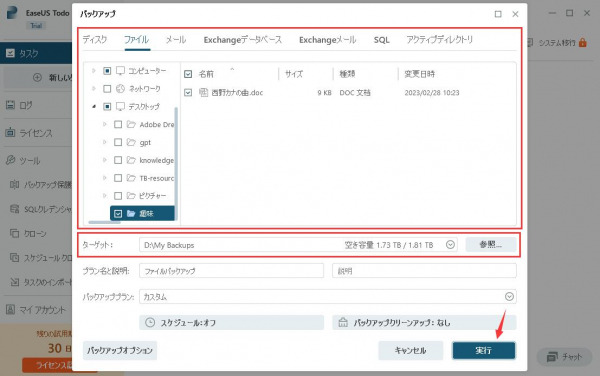Click the コンピューター monitor icon in tree
Image resolution: width=600 pixels, height=376 pixels.
120,71
